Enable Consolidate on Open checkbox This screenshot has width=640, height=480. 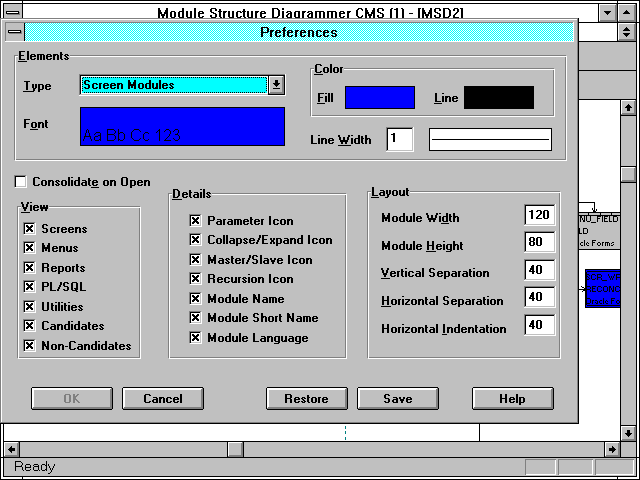21,182
